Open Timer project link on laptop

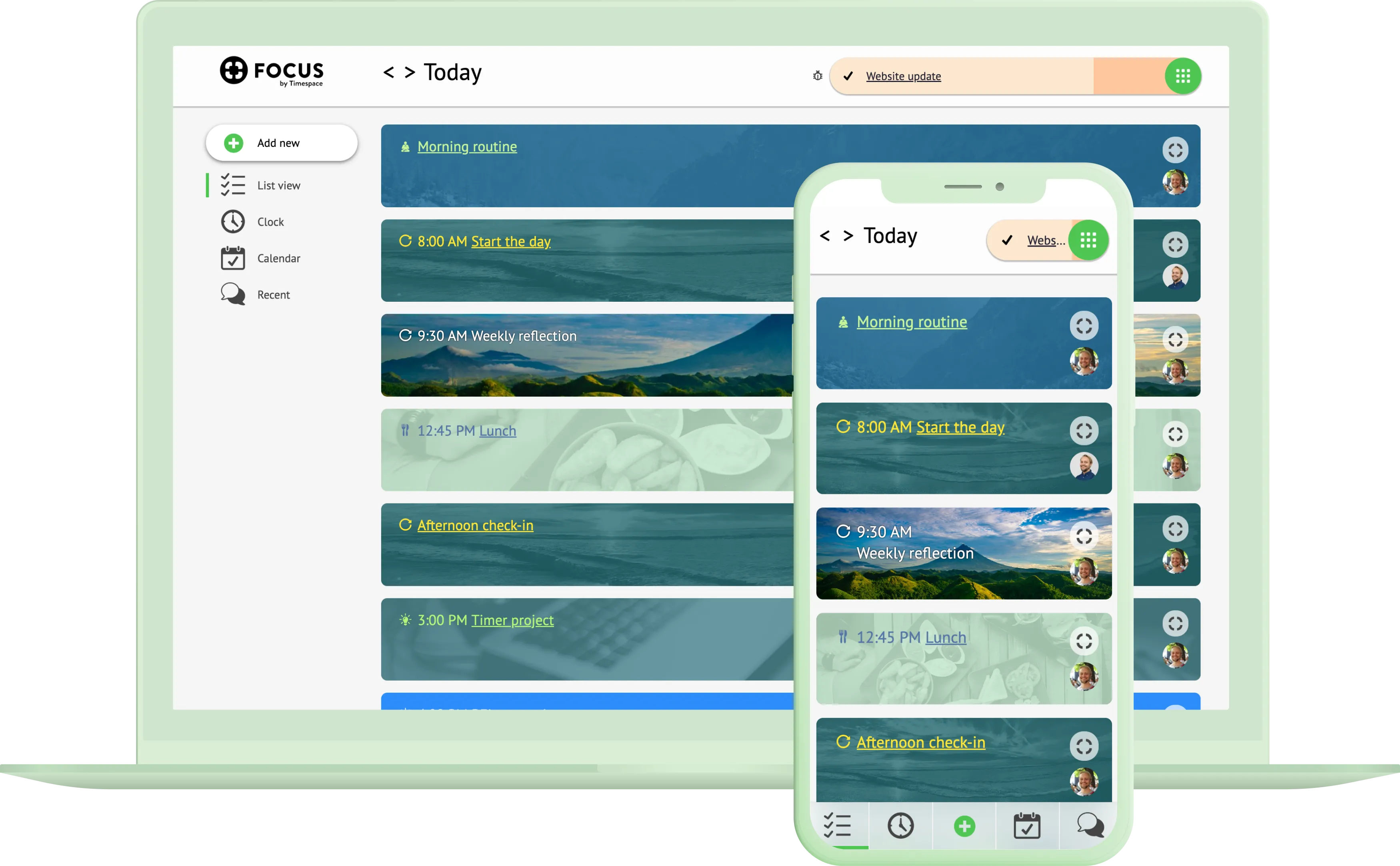512,620
